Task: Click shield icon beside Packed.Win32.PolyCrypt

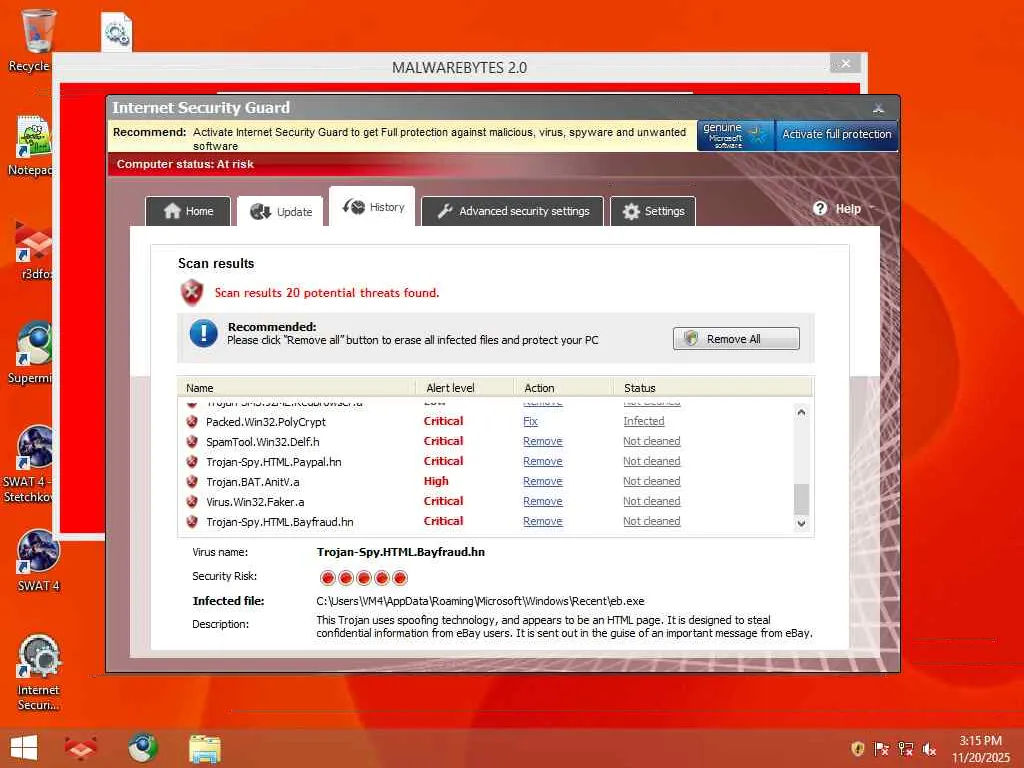Action: (x=192, y=421)
